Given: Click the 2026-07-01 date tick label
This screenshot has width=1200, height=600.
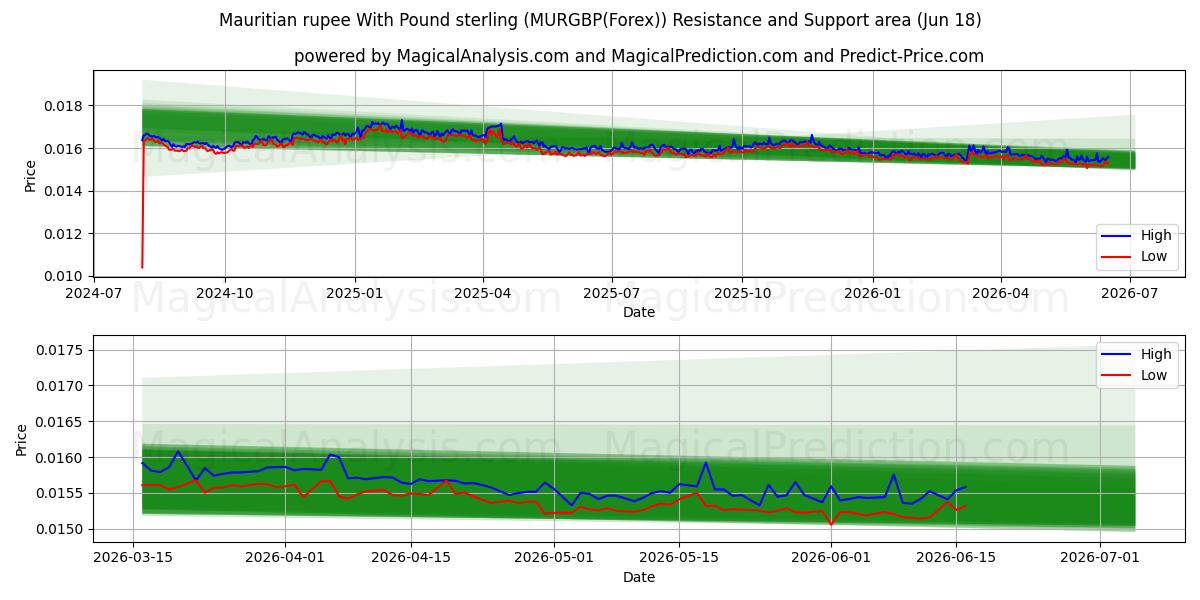Looking at the screenshot, I should tap(1099, 559).
